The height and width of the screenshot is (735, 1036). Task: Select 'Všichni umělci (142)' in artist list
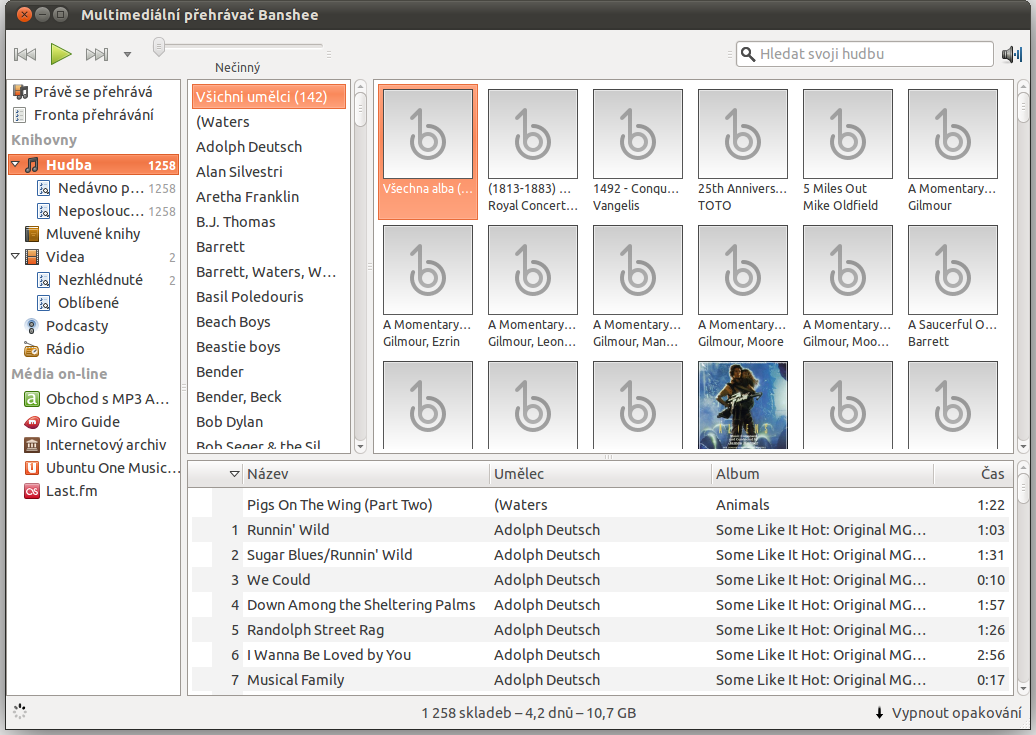click(x=269, y=97)
